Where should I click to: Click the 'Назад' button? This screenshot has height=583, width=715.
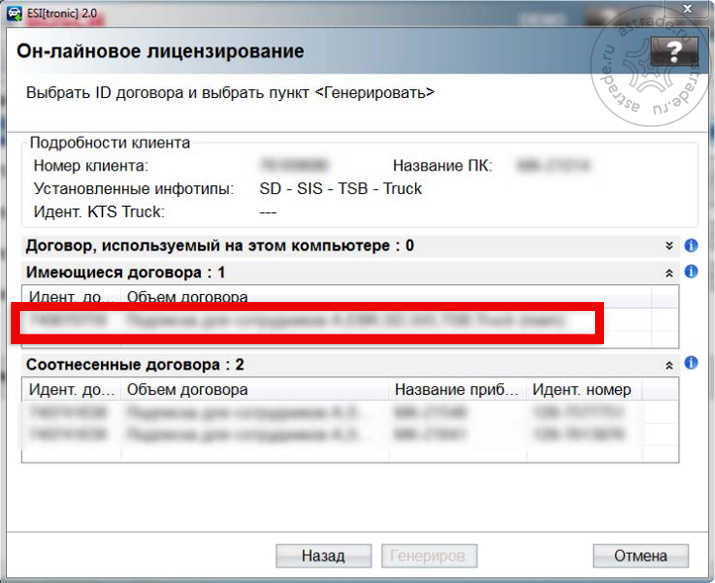323,556
